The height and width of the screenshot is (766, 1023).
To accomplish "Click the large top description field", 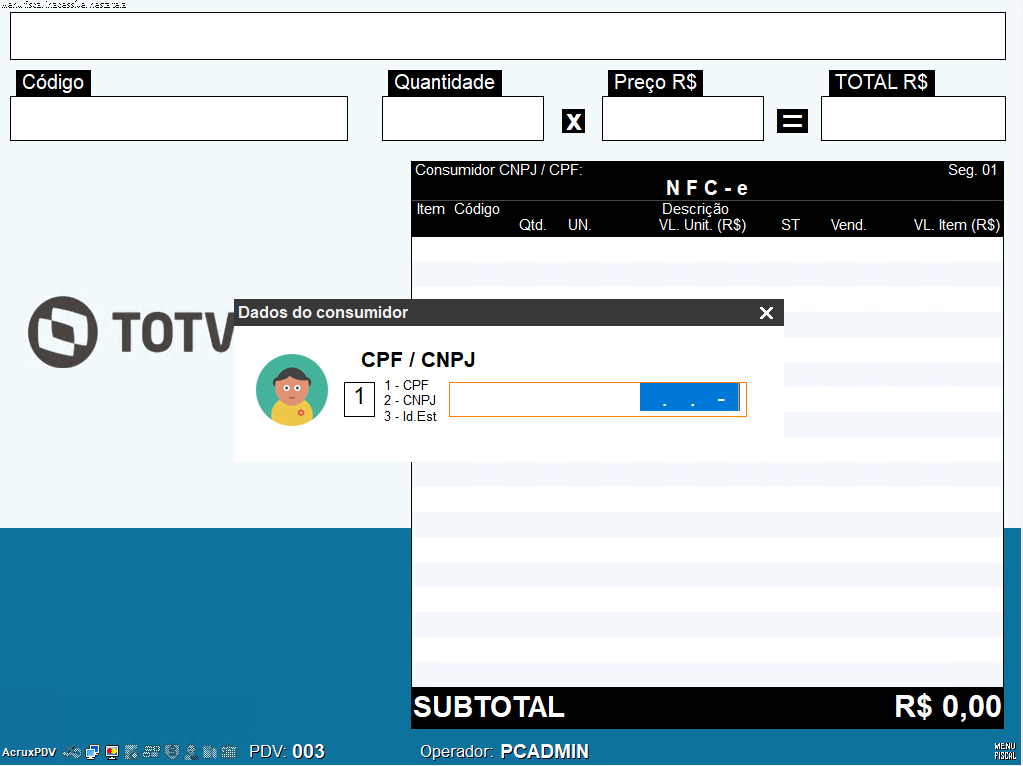I will pyautogui.click(x=508, y=36).
